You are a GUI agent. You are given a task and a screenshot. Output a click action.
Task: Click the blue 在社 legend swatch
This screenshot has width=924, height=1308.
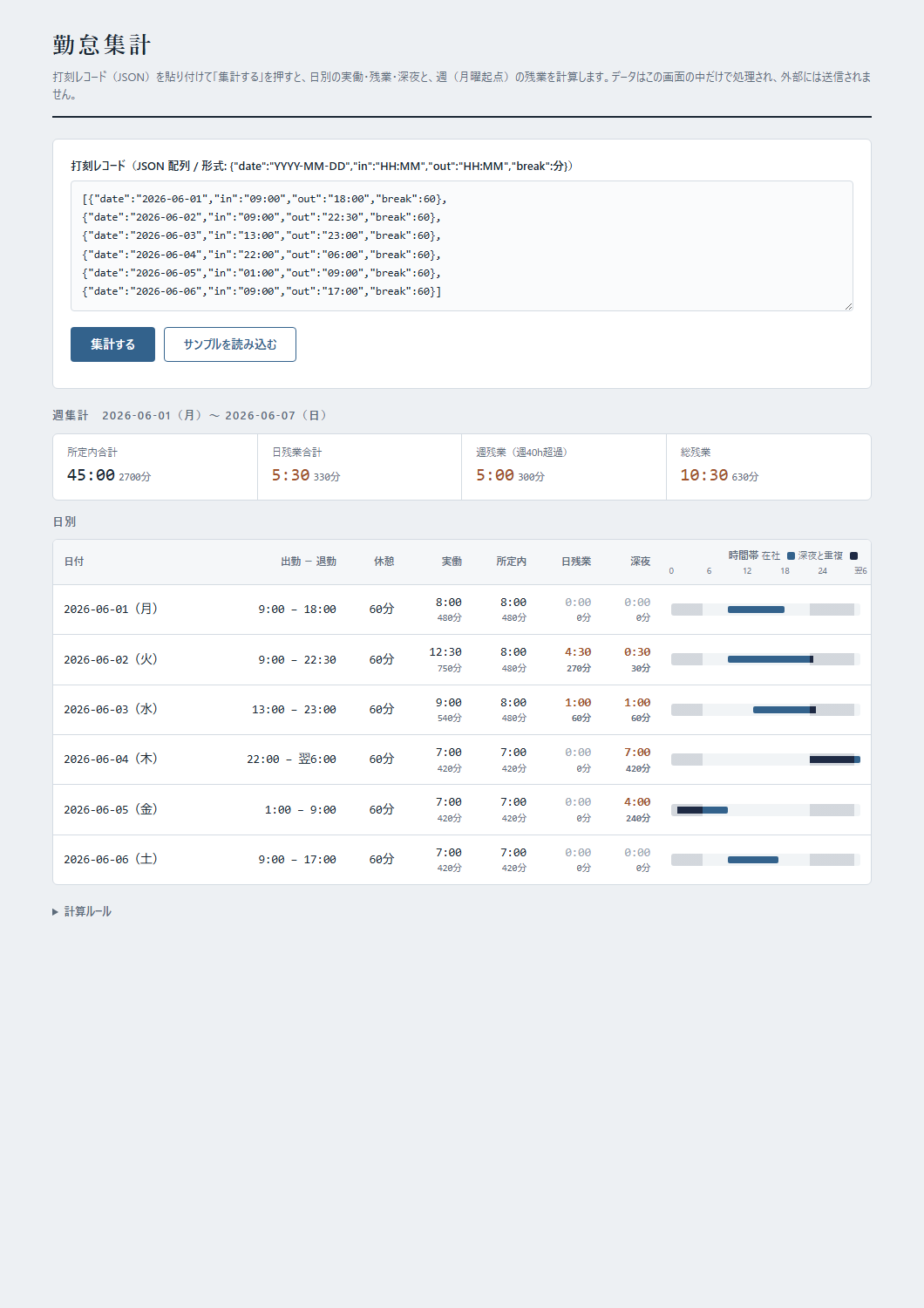[791, 555]
